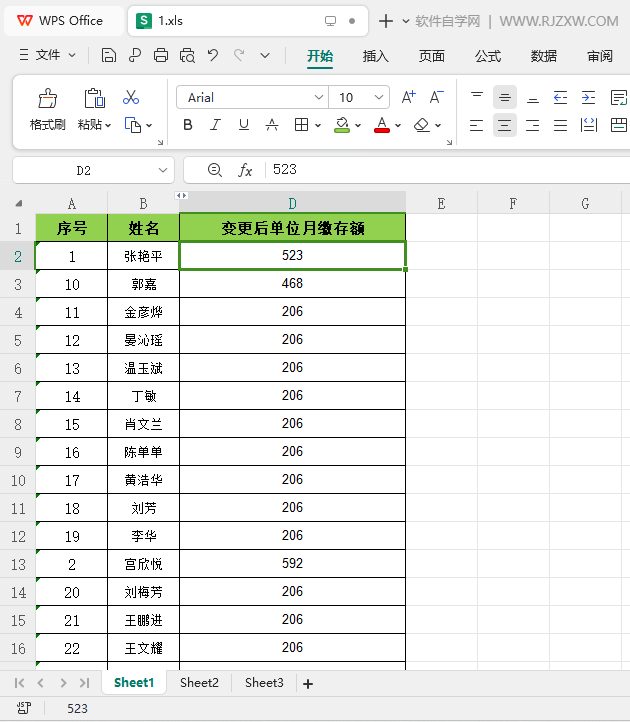Image resolution: width=630 pixels, height=722 pixels.
Task: Click the Merge cells icon
Action: (618, 125)
